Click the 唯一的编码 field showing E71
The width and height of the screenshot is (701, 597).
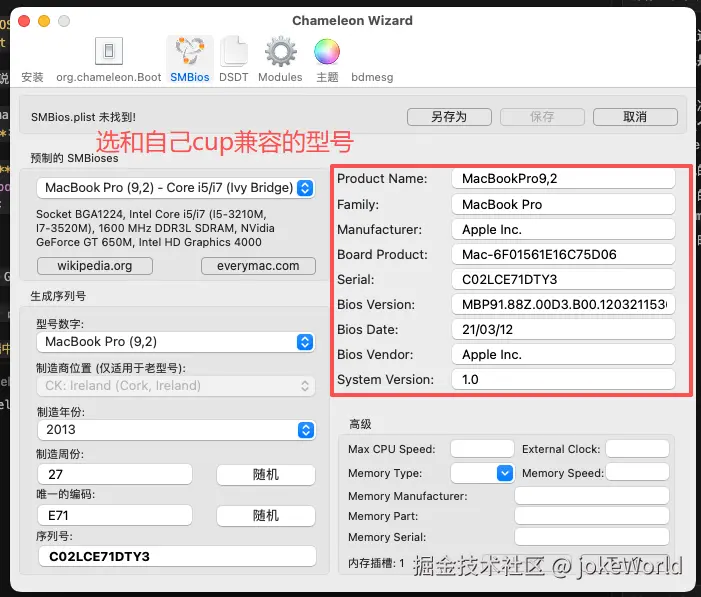pos(115,516)
